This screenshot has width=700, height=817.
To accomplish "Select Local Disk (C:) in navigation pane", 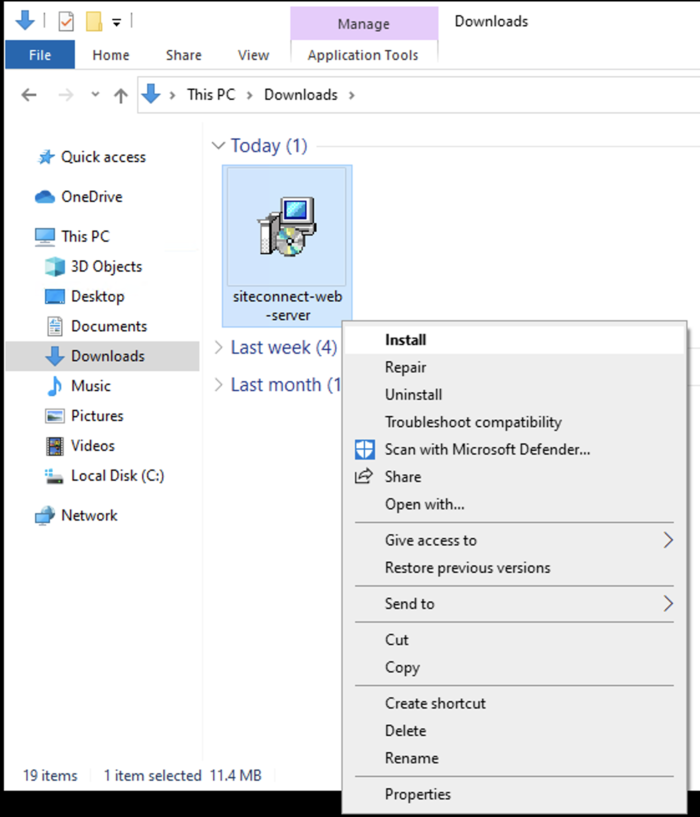I will pos(117,476).
